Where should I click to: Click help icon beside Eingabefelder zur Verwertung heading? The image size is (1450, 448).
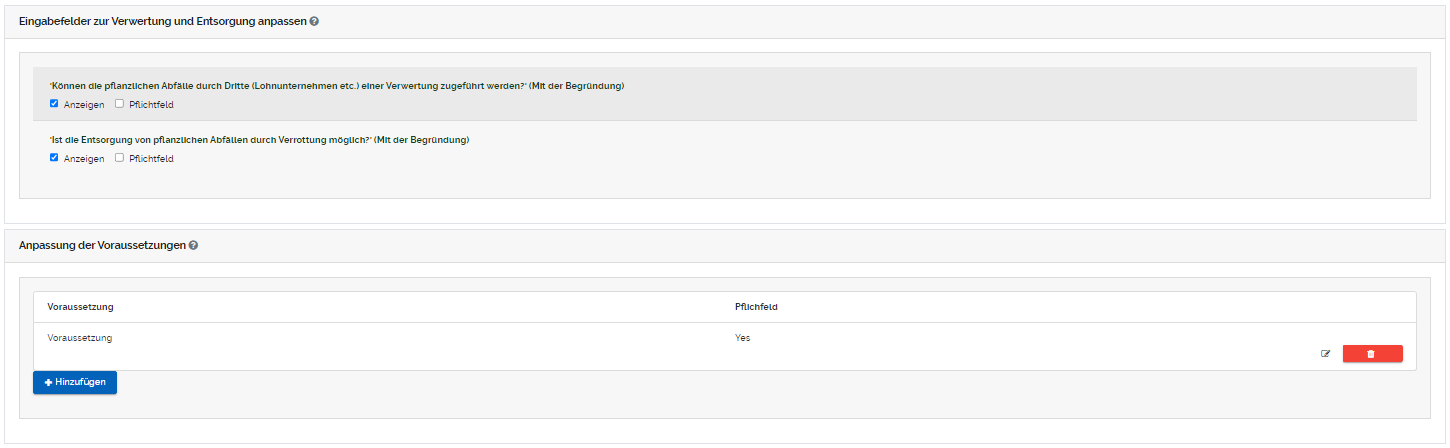(x=314, y=21)
